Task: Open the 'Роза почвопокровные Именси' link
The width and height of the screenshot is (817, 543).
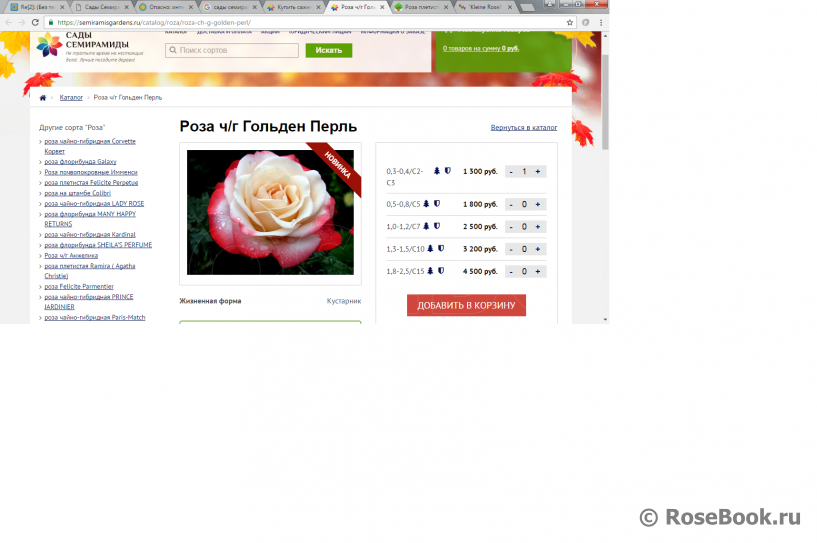Action: click(91, 172)
